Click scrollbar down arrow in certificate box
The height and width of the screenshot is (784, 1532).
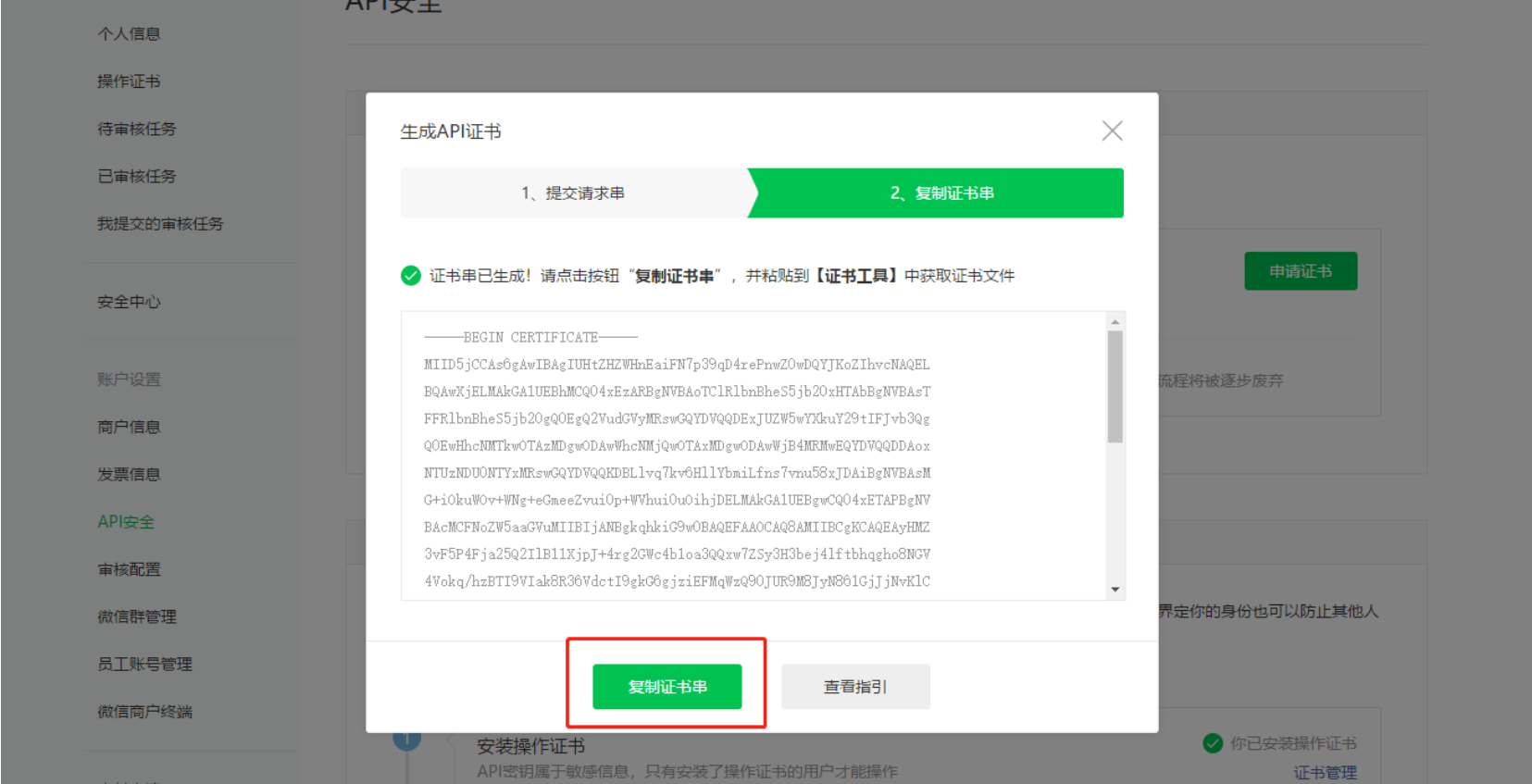1115,590
